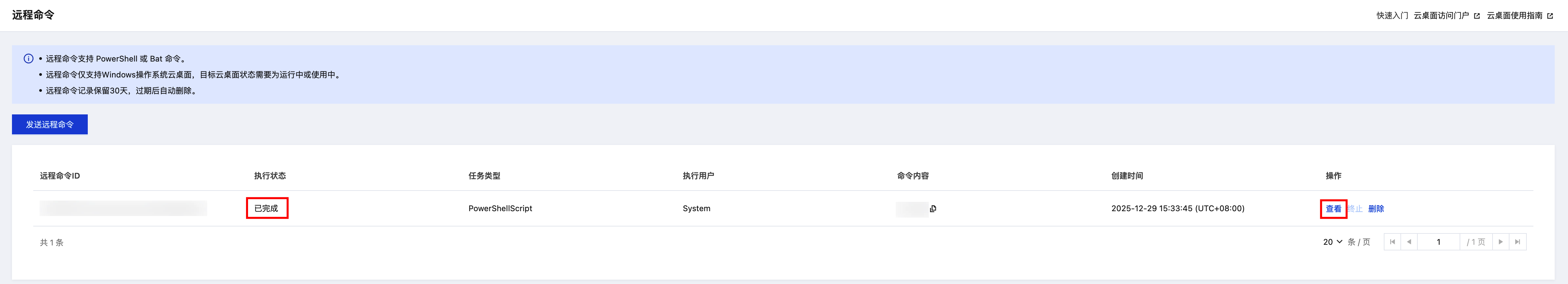
Task: Click the blurred remote command ID
Action: click(123, 209)
